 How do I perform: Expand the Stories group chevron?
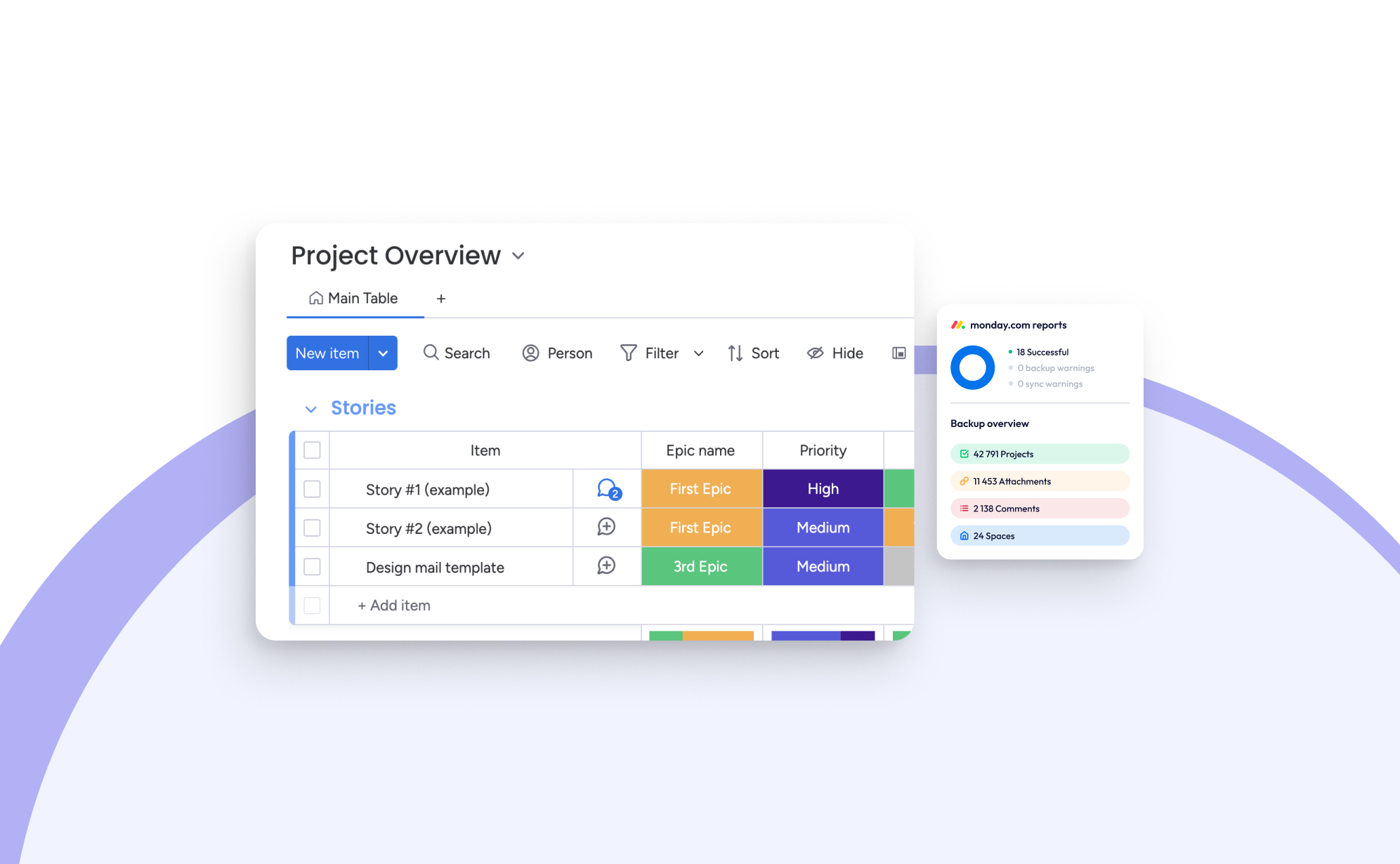311,408
